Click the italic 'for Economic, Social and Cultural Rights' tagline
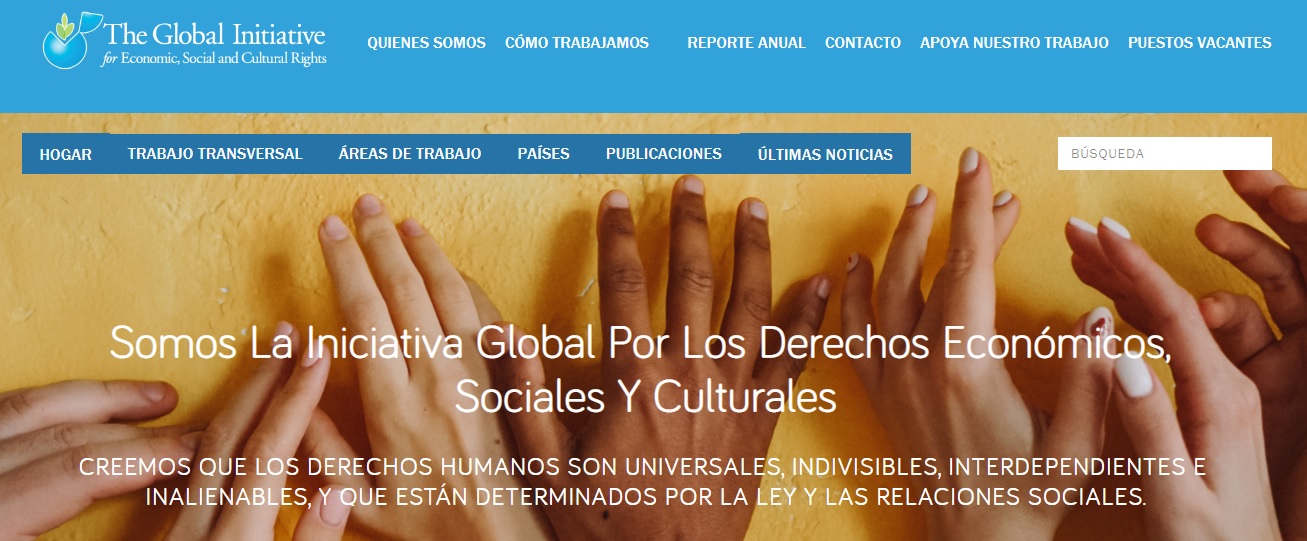The height and width of the screenshot is (541, 1307). [214, 58]
